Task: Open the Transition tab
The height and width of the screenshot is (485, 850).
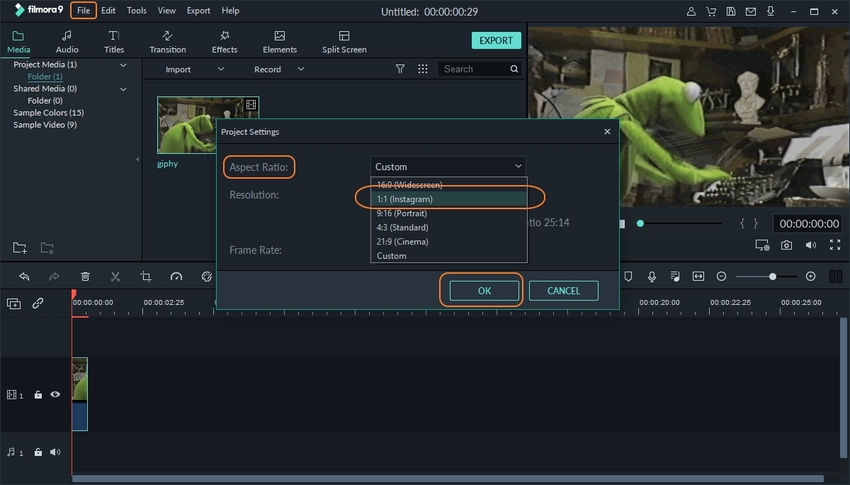Action: coord(168,42)
